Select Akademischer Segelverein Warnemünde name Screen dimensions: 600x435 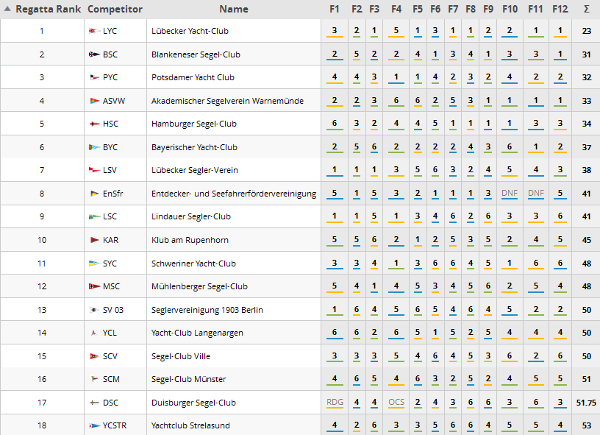click(227, 101)
